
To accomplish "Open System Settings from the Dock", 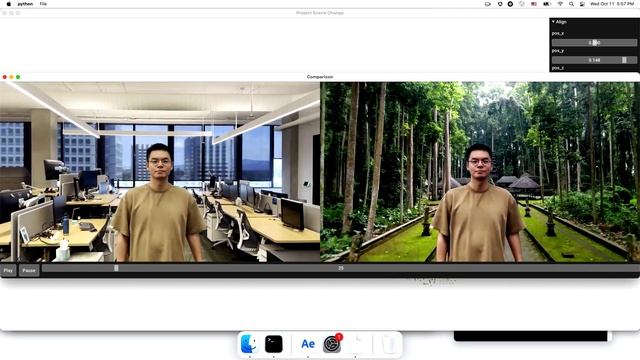I will (x=332, y=344).
